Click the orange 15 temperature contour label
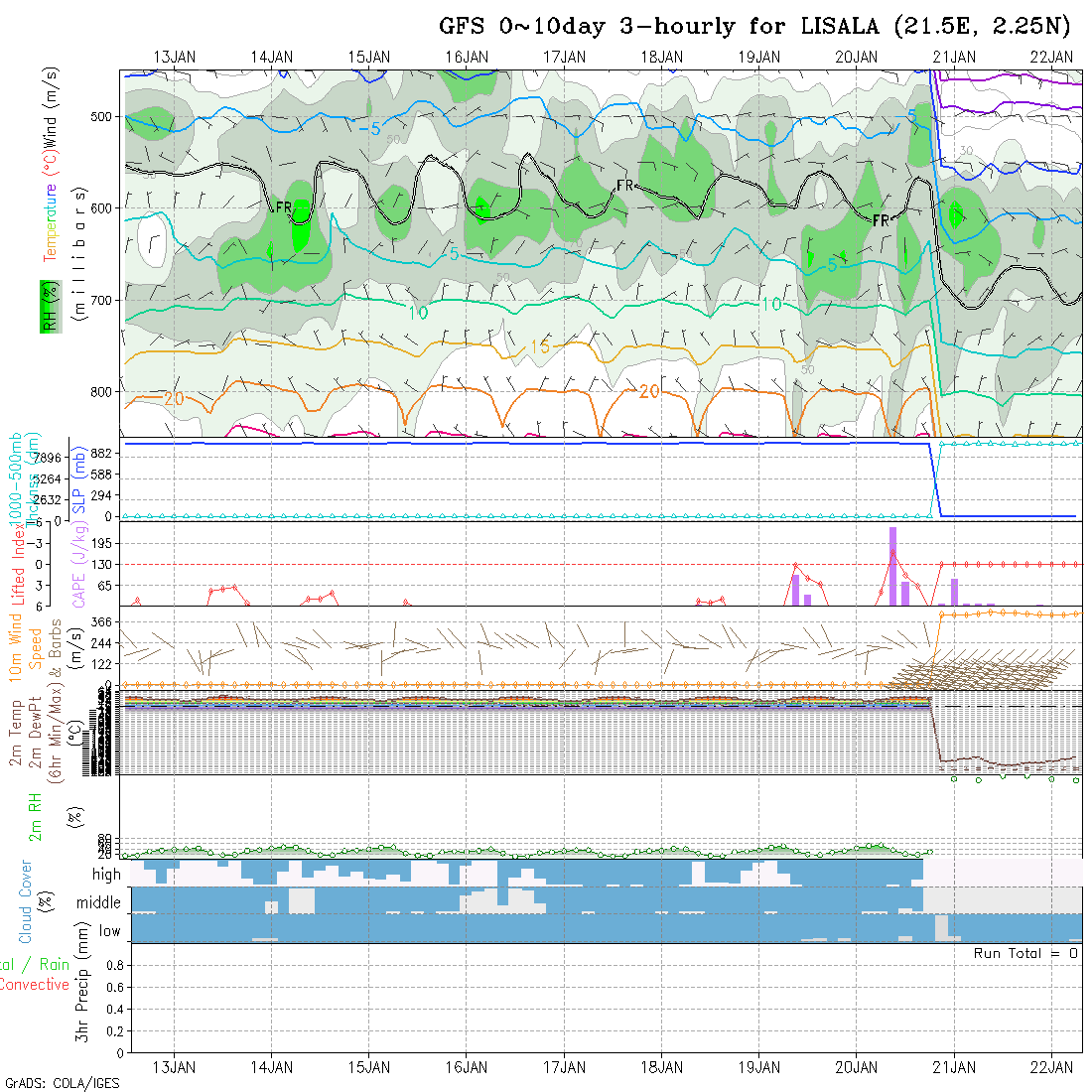 [539, 346]
